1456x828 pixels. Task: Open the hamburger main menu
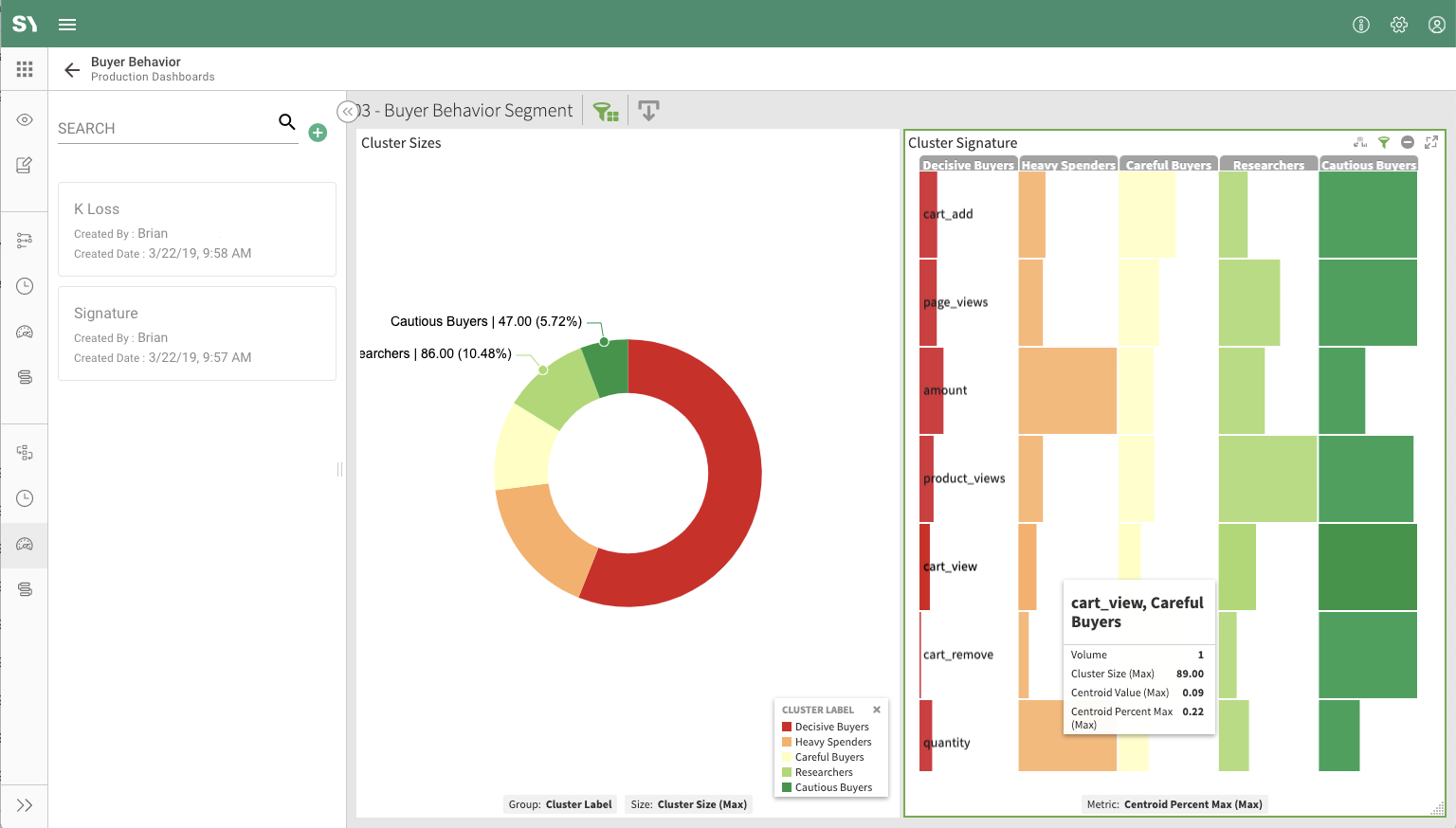point(67,25)
